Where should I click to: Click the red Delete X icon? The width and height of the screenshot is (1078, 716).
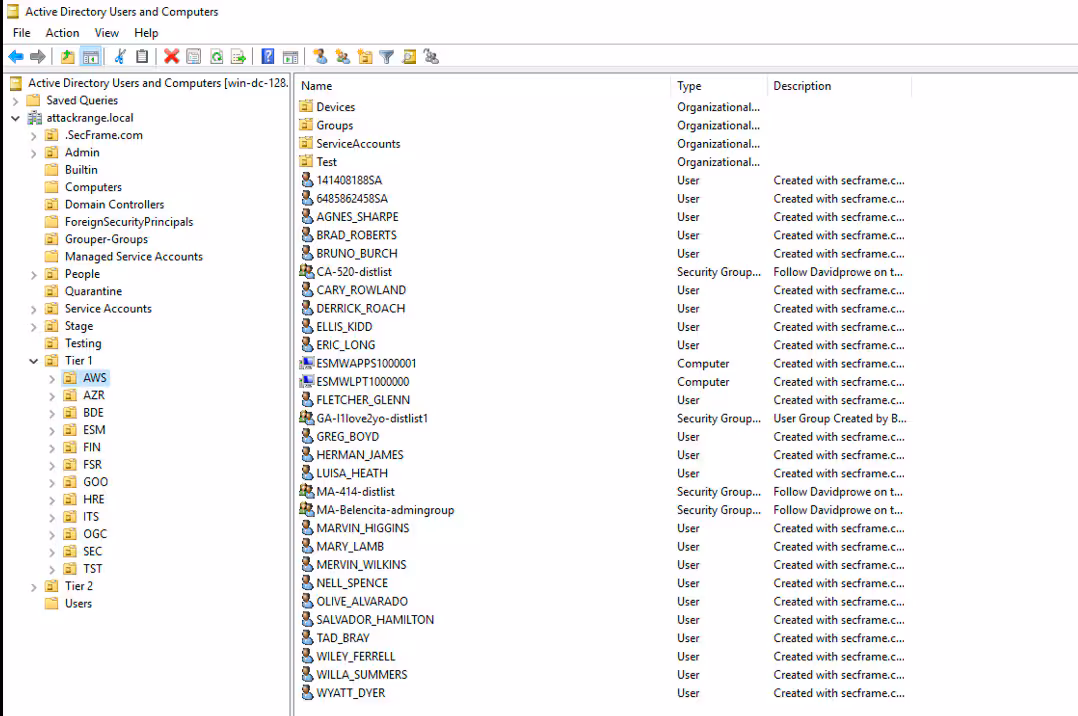point(171,57)
